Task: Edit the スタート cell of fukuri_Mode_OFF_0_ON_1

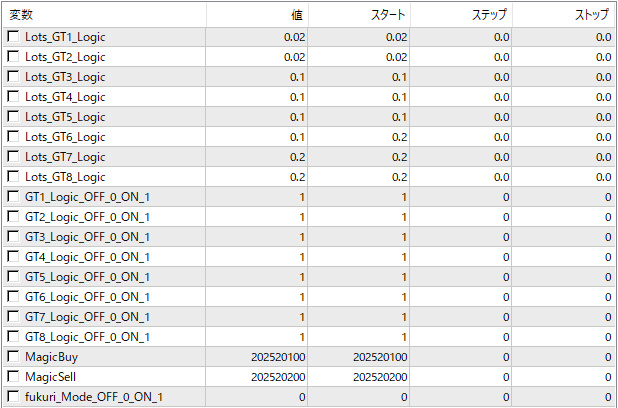Action: tap(359, 397)
